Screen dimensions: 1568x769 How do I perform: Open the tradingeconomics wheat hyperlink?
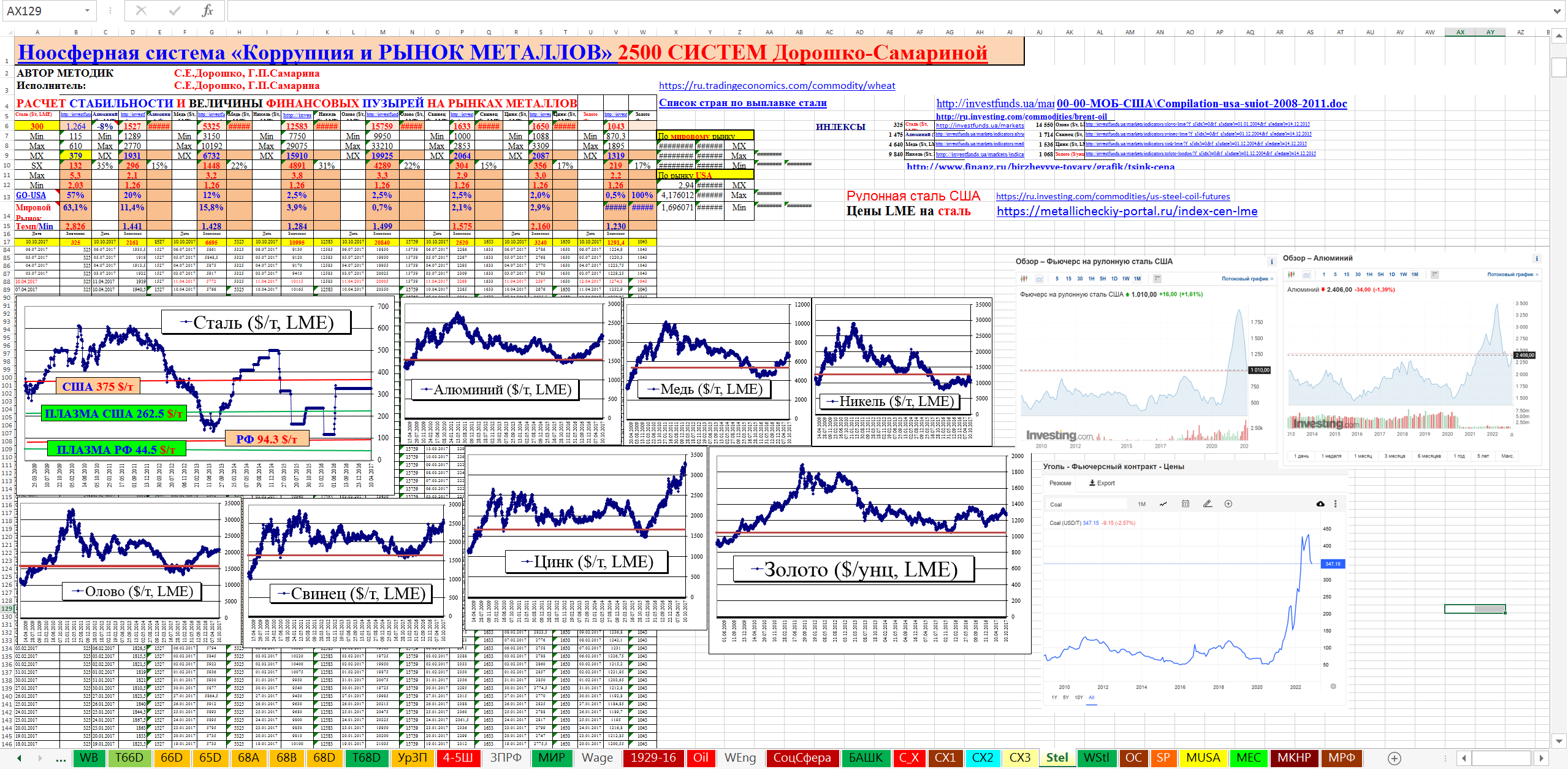click(777, 86)
